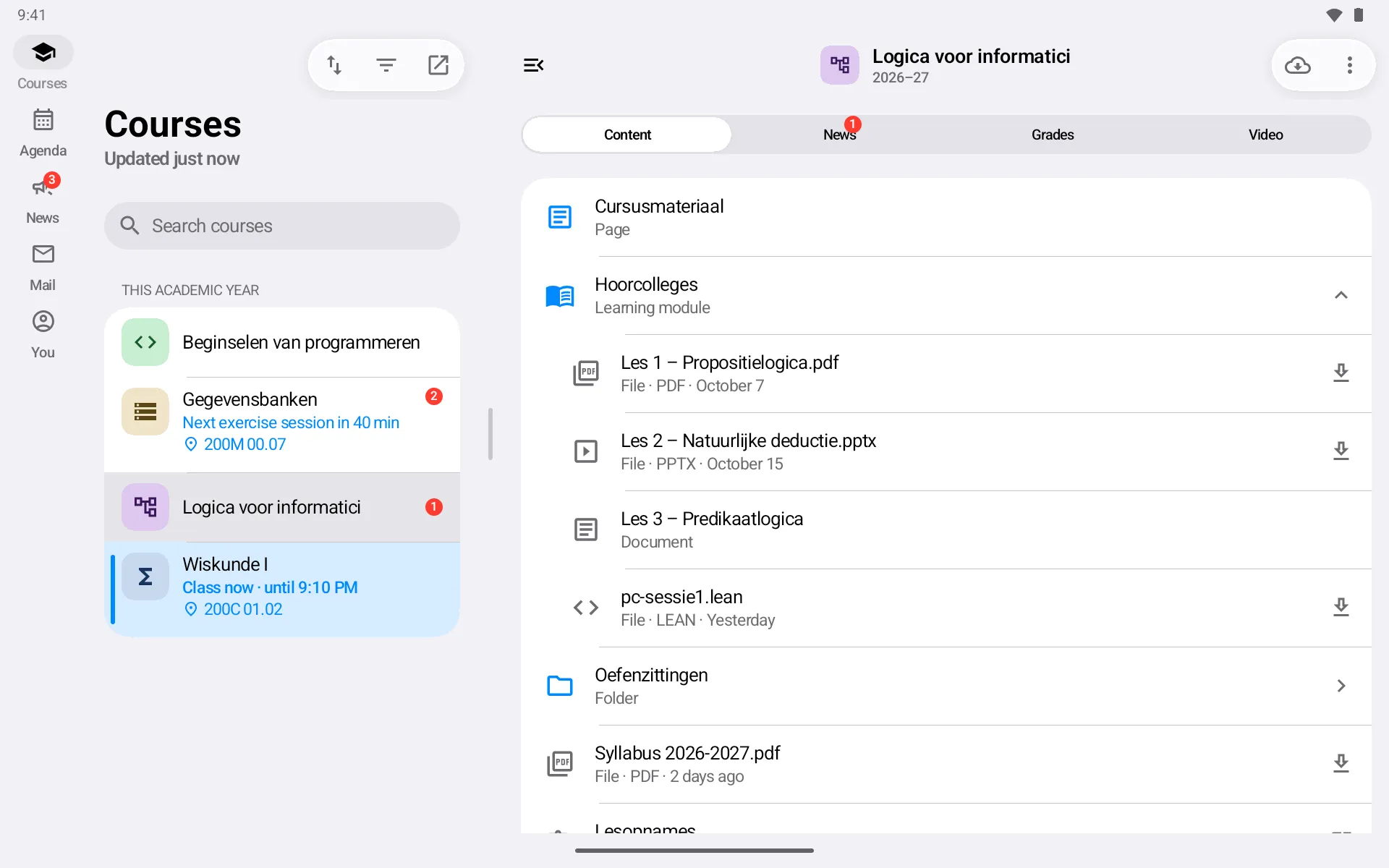Viewport: 1389px width, 868px height.
Task: Open News in the side rail
Action: [43, 200]
